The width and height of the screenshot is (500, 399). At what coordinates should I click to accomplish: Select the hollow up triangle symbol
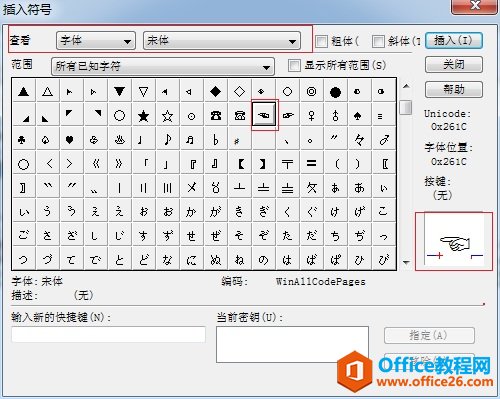pyautogui.click(x=47, y=91)
